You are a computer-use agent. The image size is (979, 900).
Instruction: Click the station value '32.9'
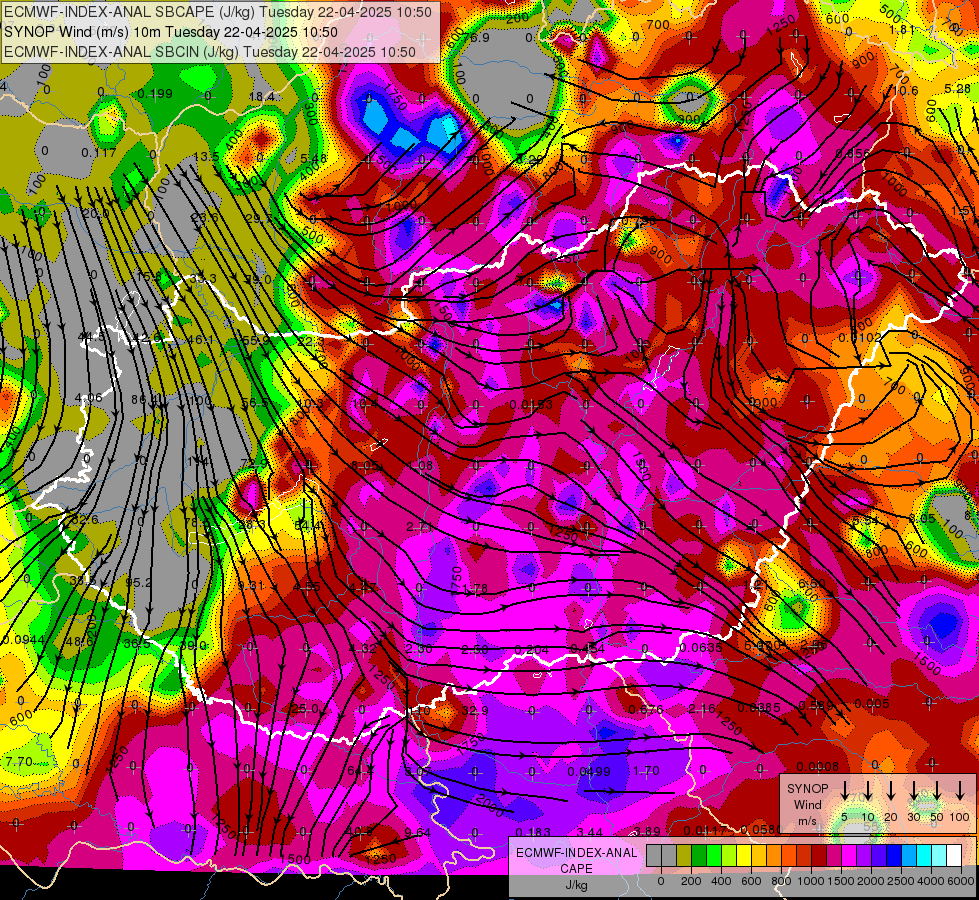pyautogui.click(x=475, y=711)
